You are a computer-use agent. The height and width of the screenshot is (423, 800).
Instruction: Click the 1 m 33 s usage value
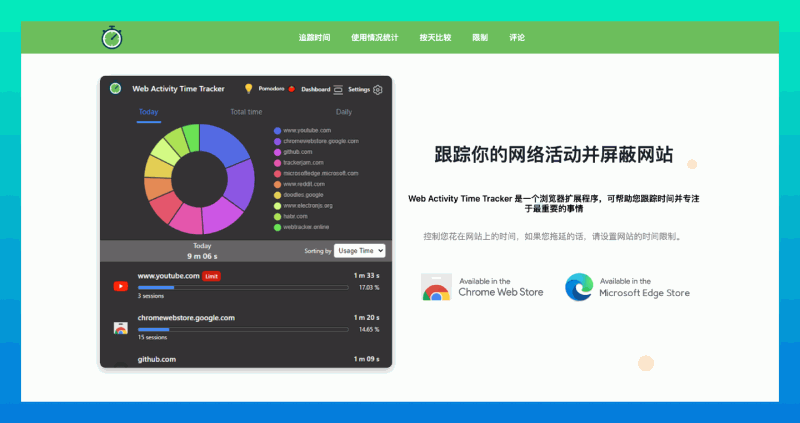click(x=366, y=276)
